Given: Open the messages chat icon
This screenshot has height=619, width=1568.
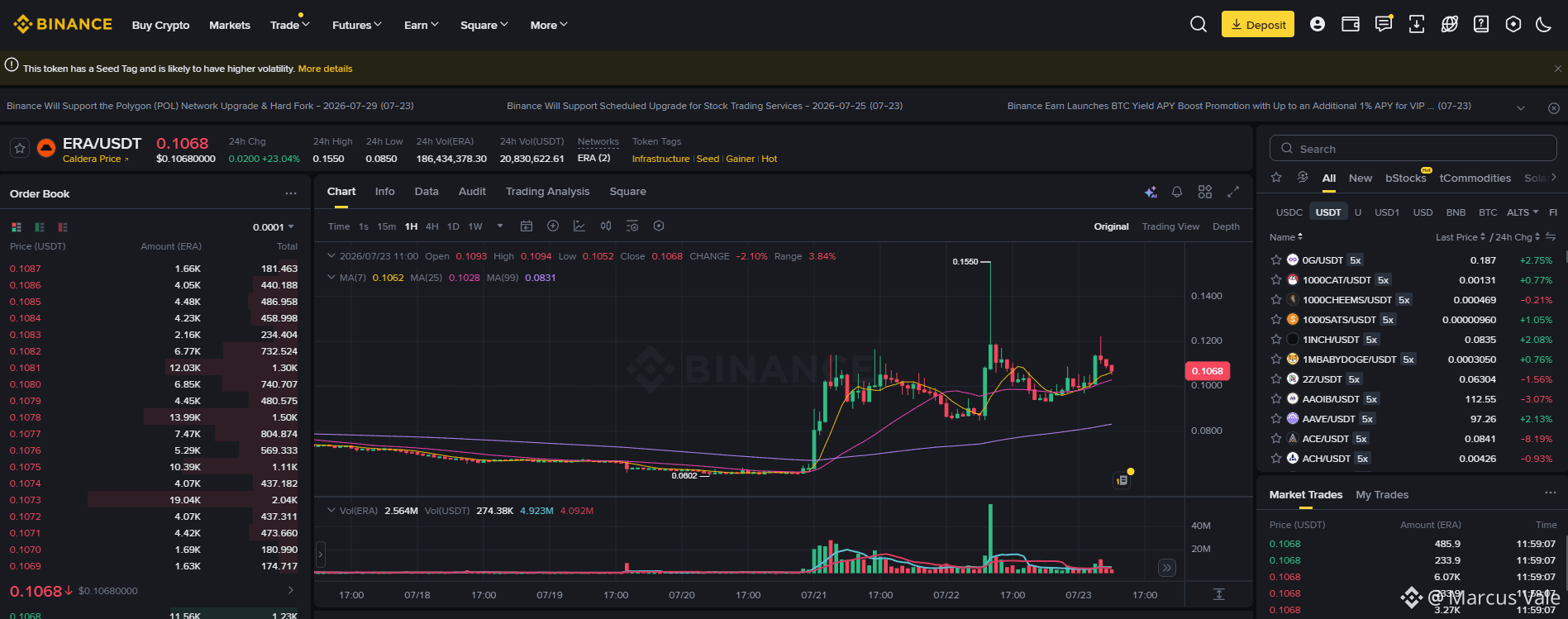Looking at the screenshot, I should click(x=1384, y=24).
